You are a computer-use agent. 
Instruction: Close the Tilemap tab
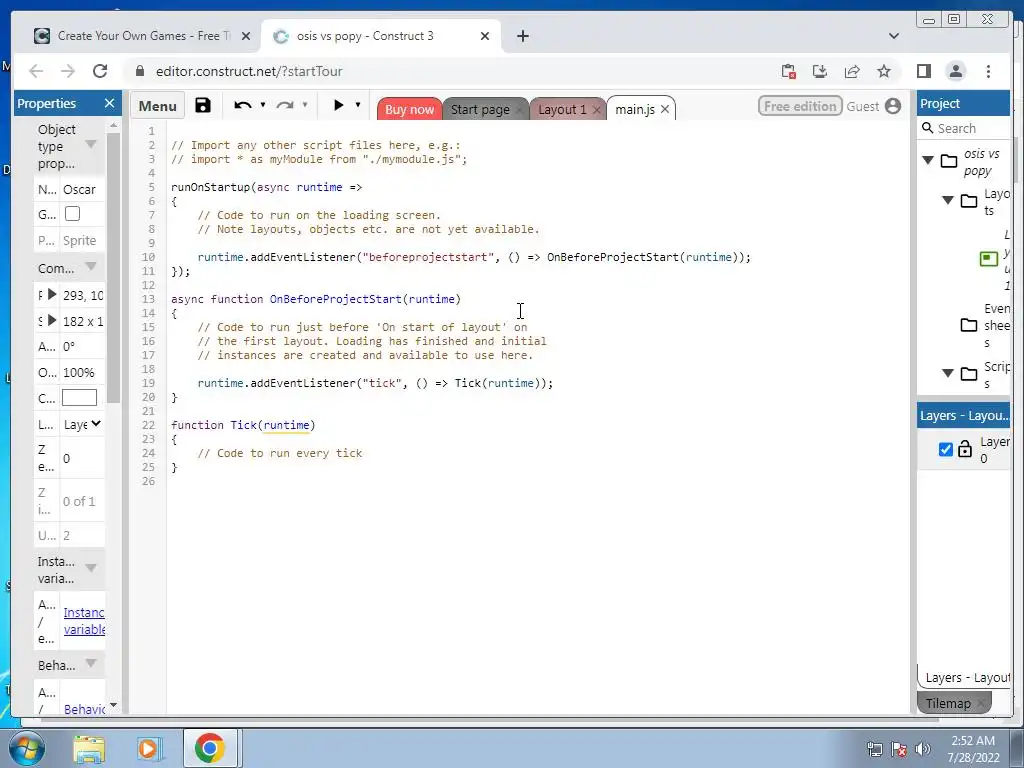[x=982, y=703]
